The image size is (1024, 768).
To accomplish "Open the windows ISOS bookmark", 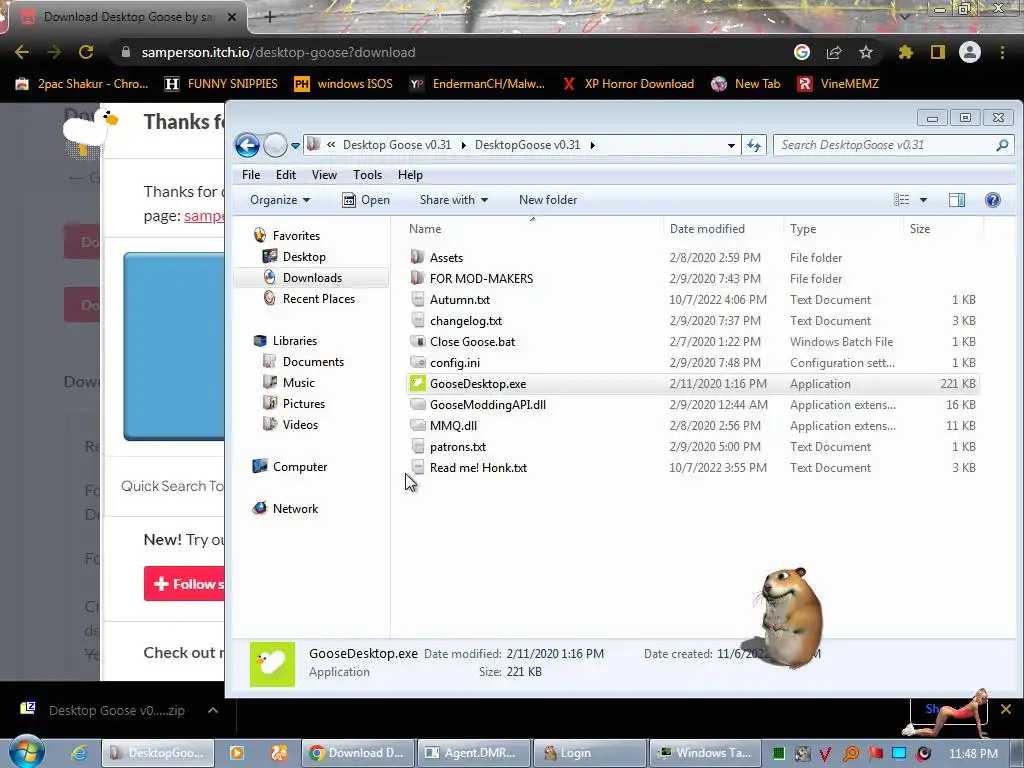I will click(x=344, y=84).
